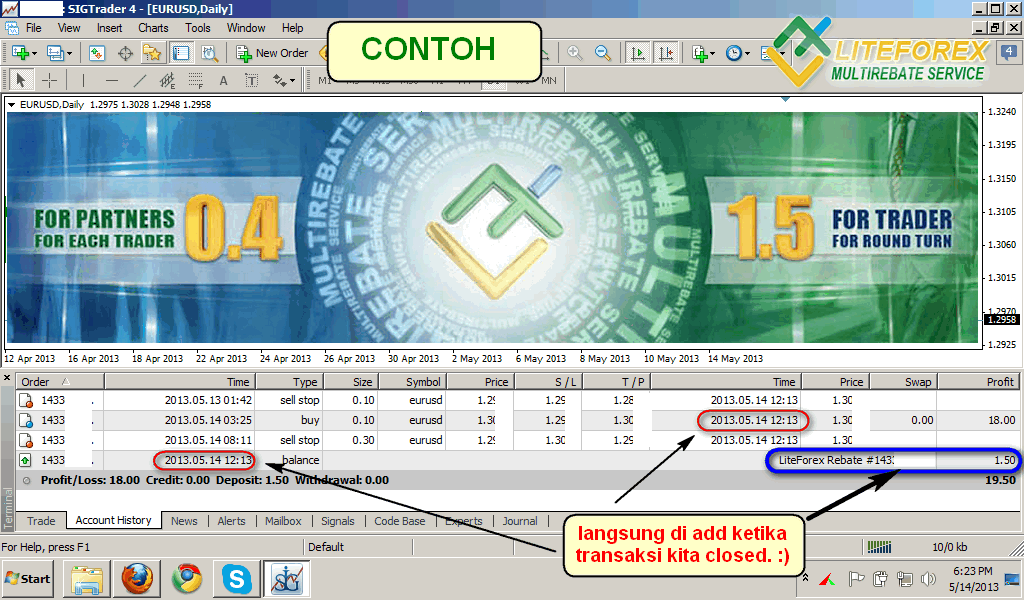Open the Help menu
1024x600 pixels.
pyautogui.click(x=293, y=28)
